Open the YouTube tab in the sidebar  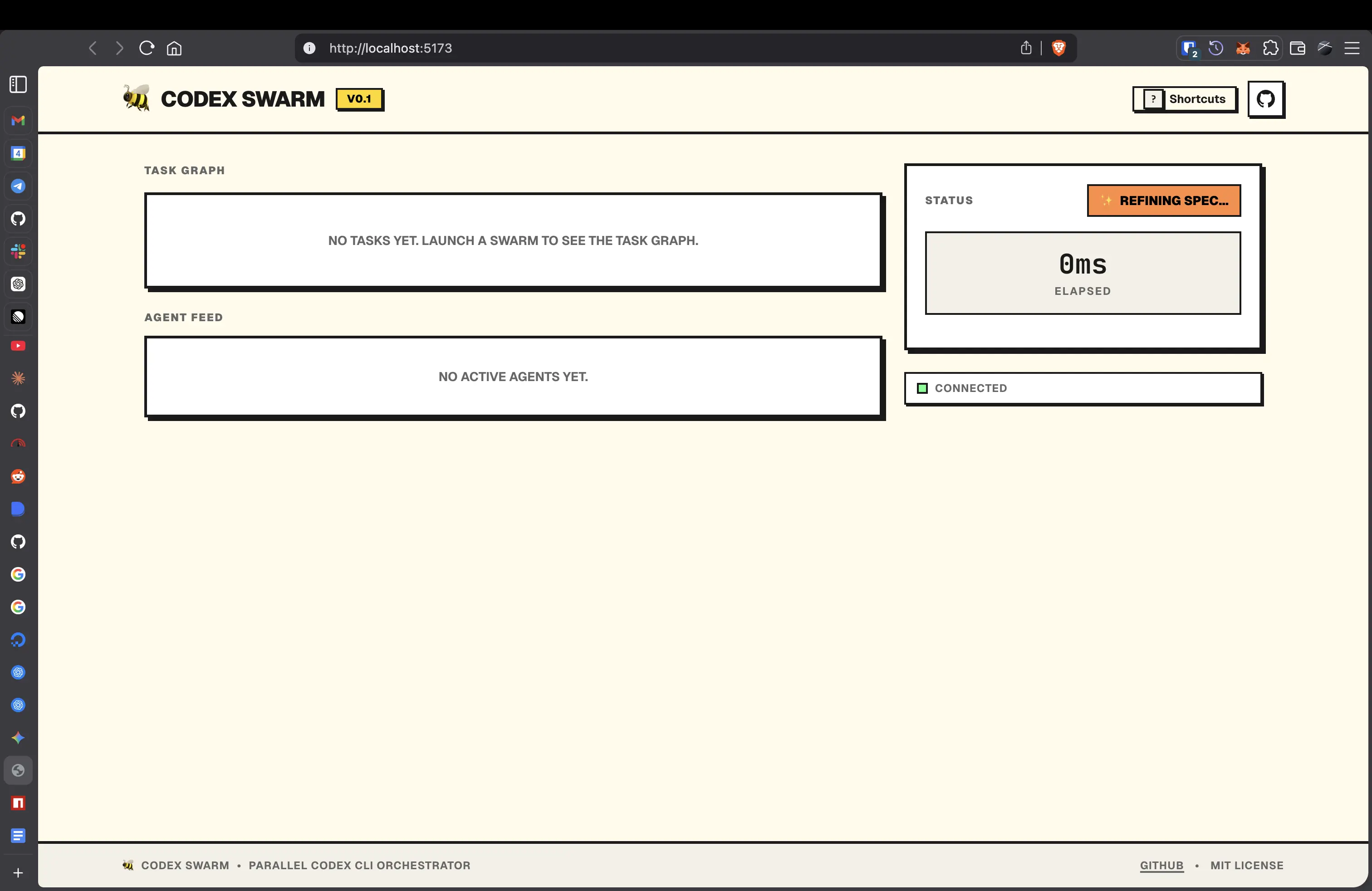19,346
